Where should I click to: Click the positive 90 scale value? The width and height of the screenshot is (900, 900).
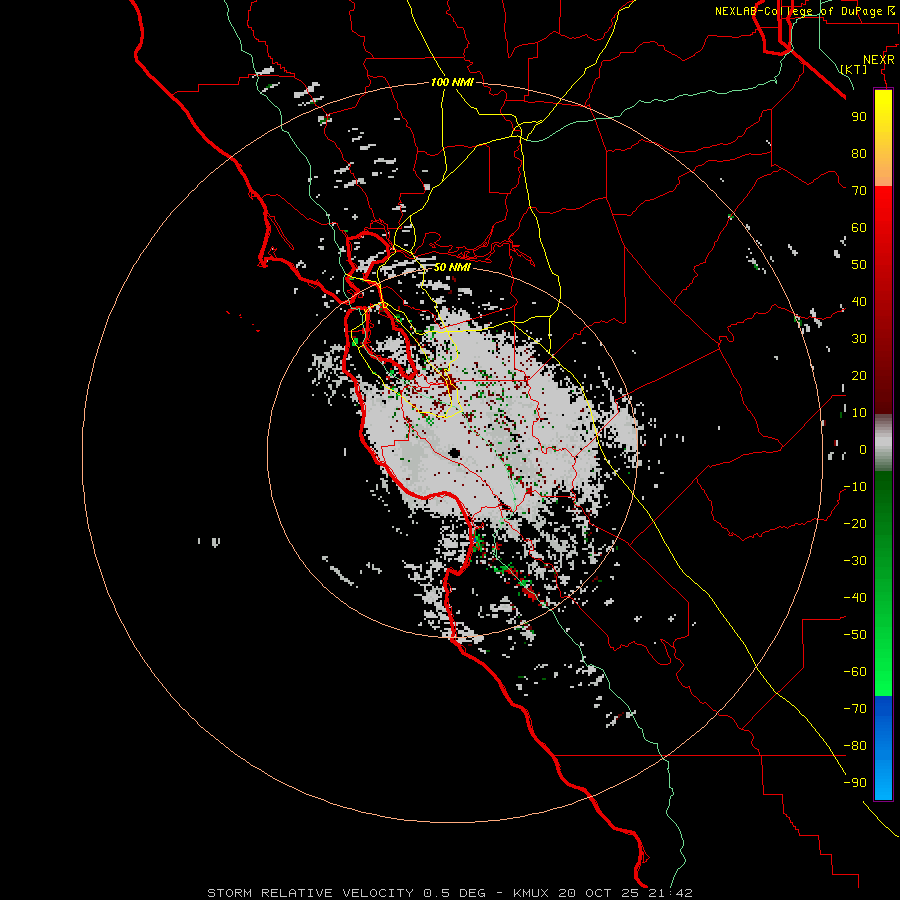[859, 117]
